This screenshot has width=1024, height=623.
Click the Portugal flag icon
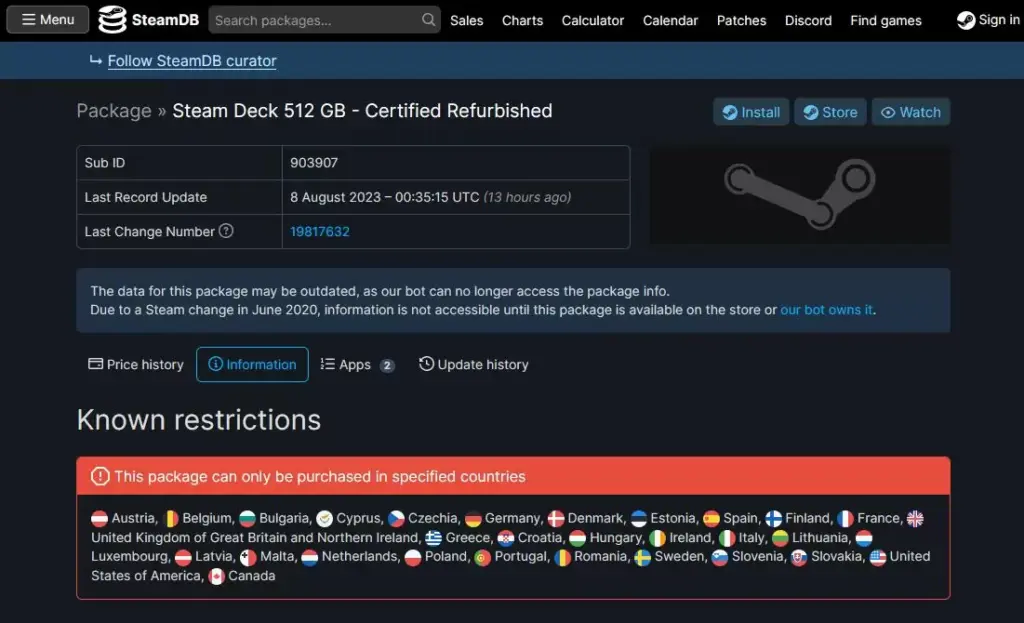pyautogui.click(x=483, y=558)
